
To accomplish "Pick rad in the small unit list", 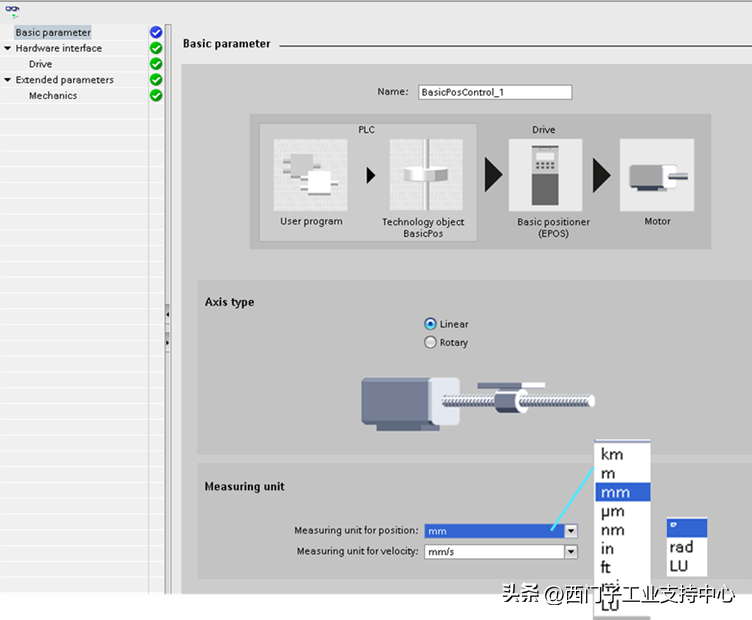I will pos(682,547).
